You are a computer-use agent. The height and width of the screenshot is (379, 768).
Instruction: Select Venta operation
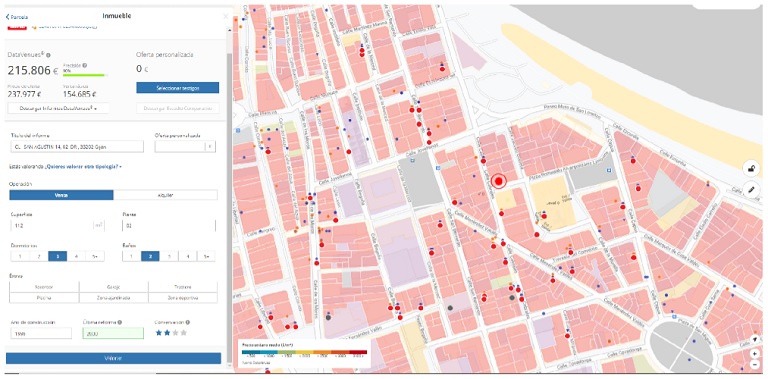[61, 195]
